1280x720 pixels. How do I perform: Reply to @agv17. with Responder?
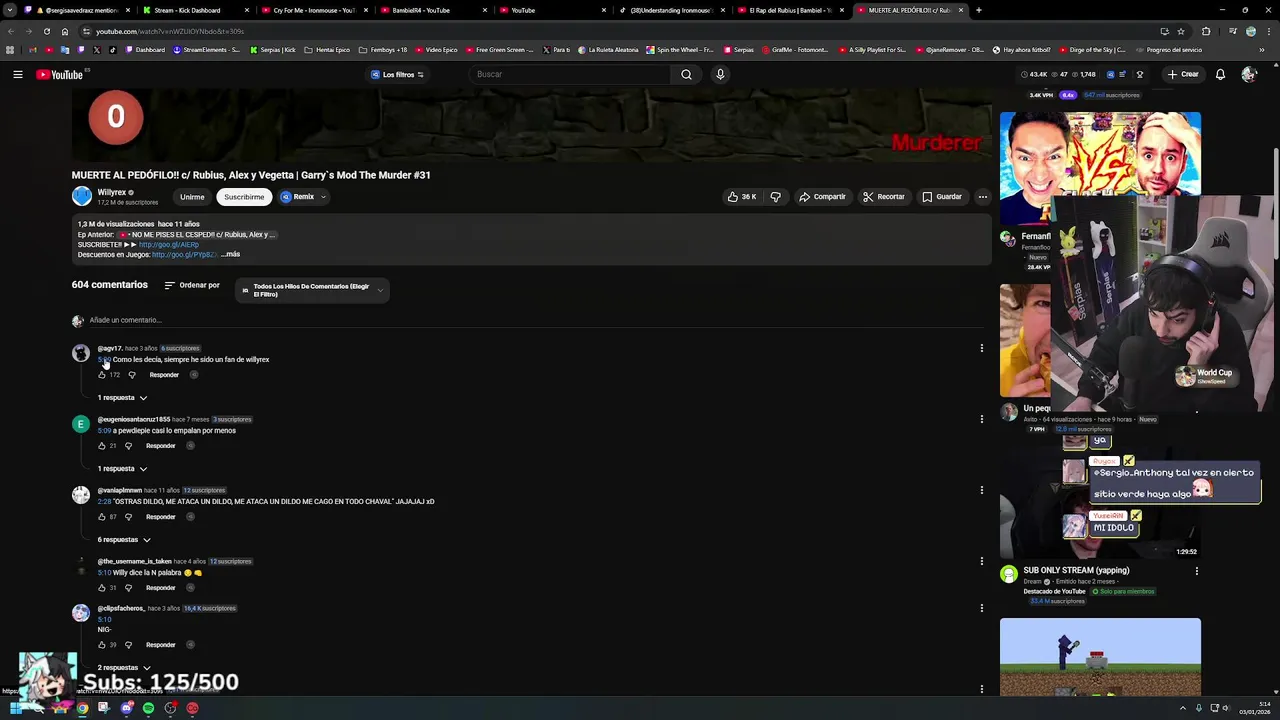164,375
